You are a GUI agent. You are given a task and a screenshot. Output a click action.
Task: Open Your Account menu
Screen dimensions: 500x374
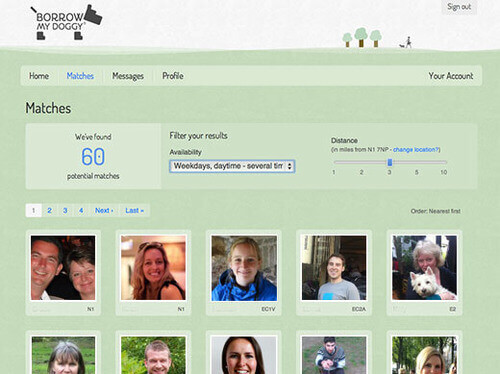pyautogui.click(x=451, y=76)
